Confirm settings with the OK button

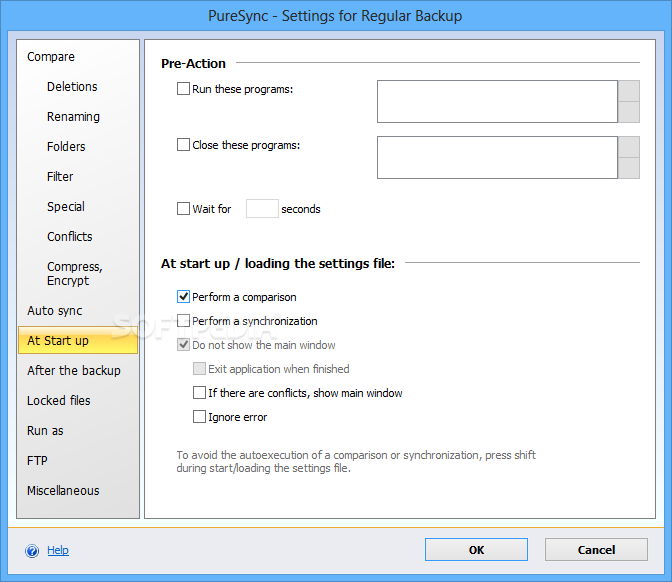476,550
